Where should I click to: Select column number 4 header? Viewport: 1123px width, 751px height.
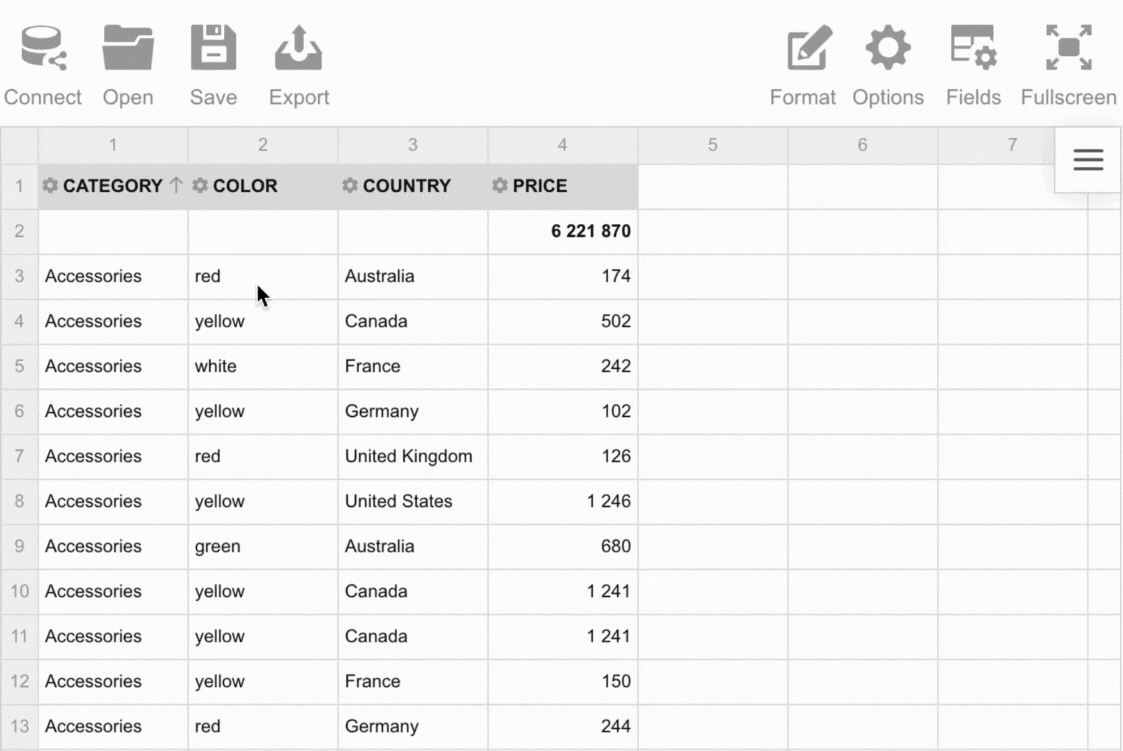click(x=563, y=145)
